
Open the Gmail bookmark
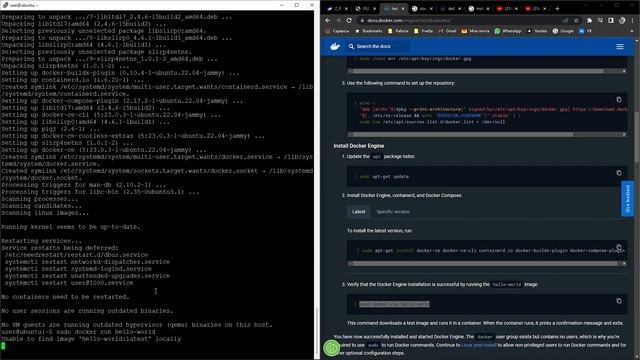pyautogui.click(x=447, y=31)
